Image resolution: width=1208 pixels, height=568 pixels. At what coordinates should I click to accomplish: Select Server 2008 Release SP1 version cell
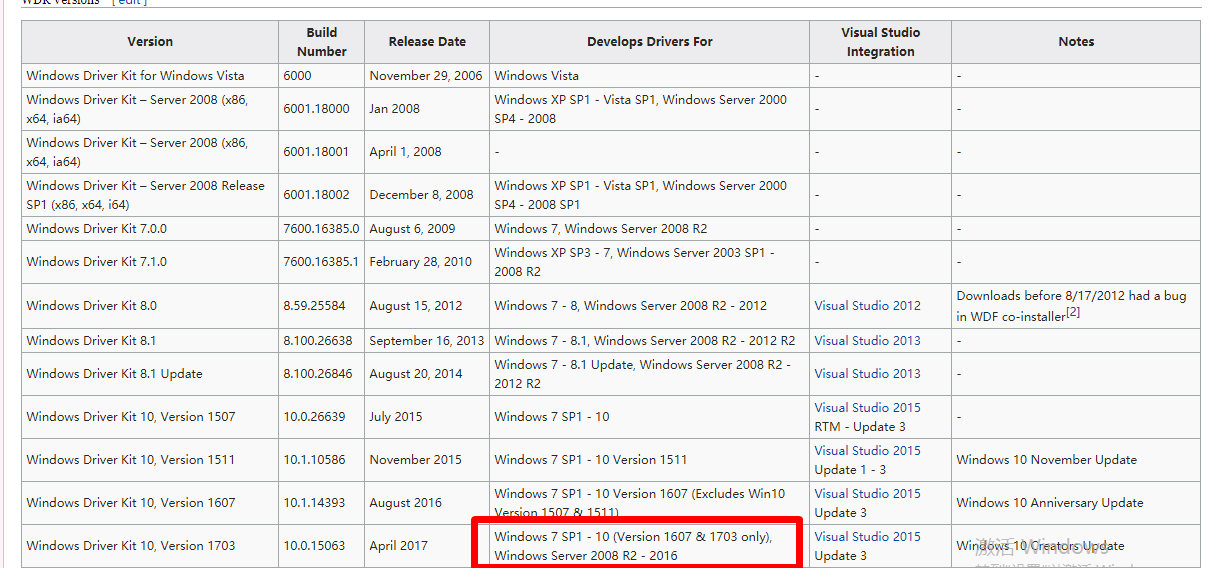(150, 195)
